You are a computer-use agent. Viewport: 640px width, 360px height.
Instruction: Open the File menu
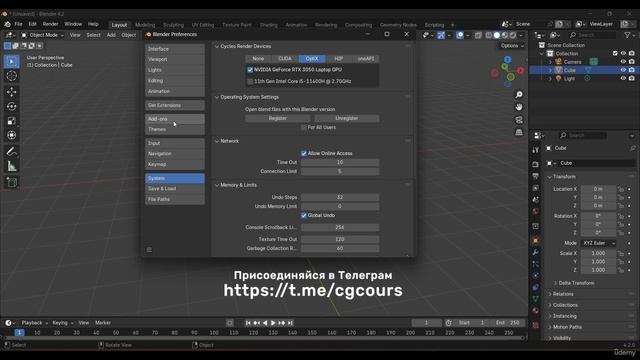click(18, 24)
